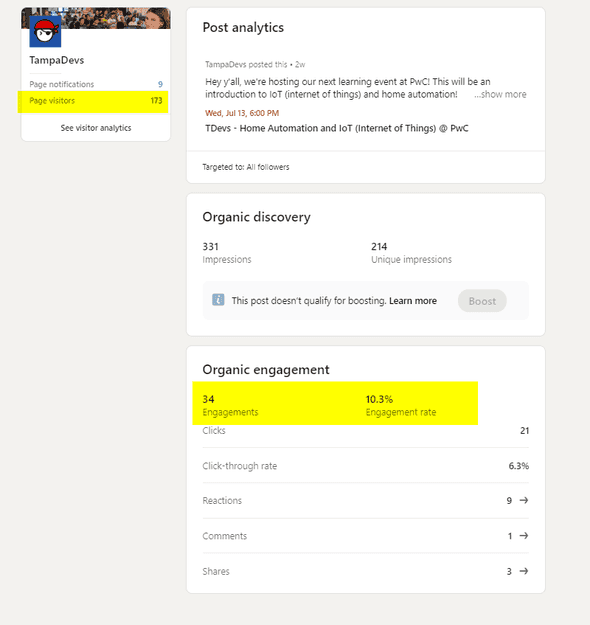Select the Page visitors row
Image resolution: width=590 pixels, height=625 pixels.
96,101
